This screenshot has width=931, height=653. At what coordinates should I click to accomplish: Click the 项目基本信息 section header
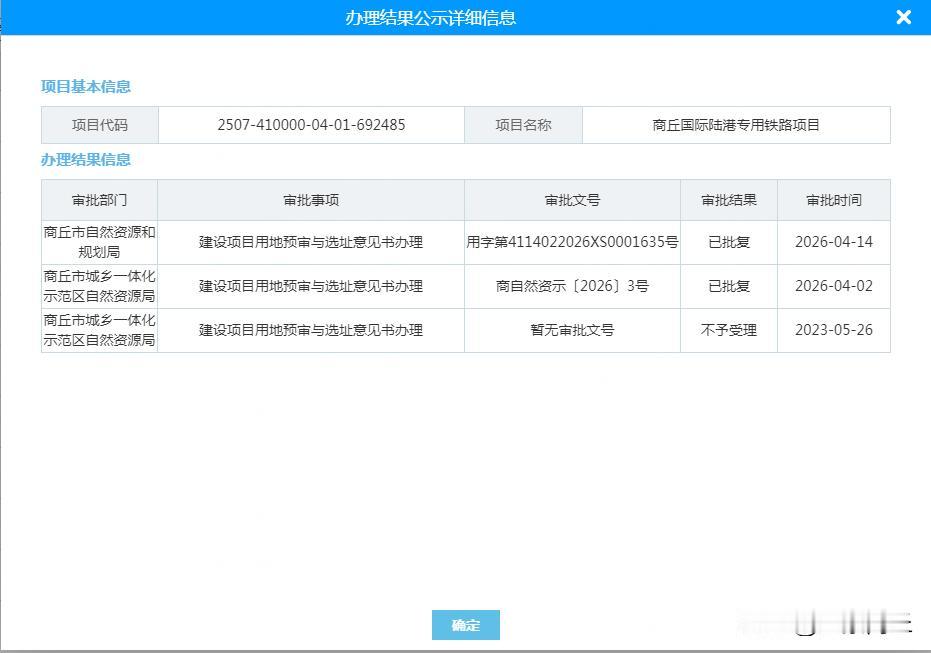(x=84, y=87)
